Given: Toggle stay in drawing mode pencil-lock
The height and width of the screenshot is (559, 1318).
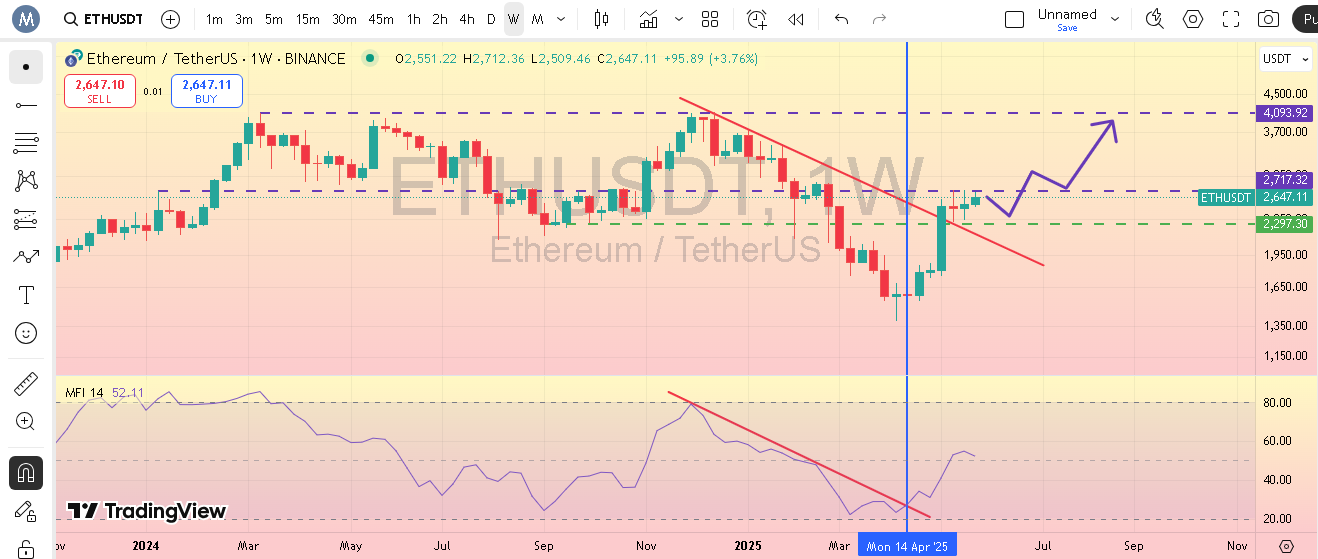Looking at the screenshot, I should click(26, 511).
